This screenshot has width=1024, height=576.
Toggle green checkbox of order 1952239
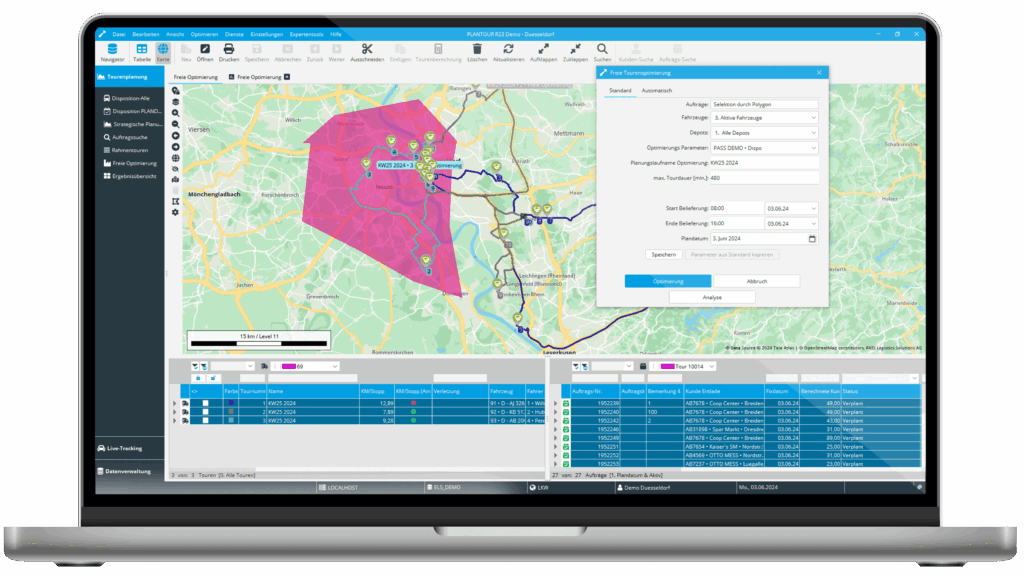point(566,403)
